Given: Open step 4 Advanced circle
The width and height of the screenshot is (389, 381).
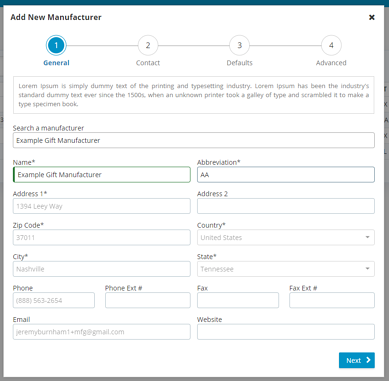Looking at the screenshot, I should [331, 45].
